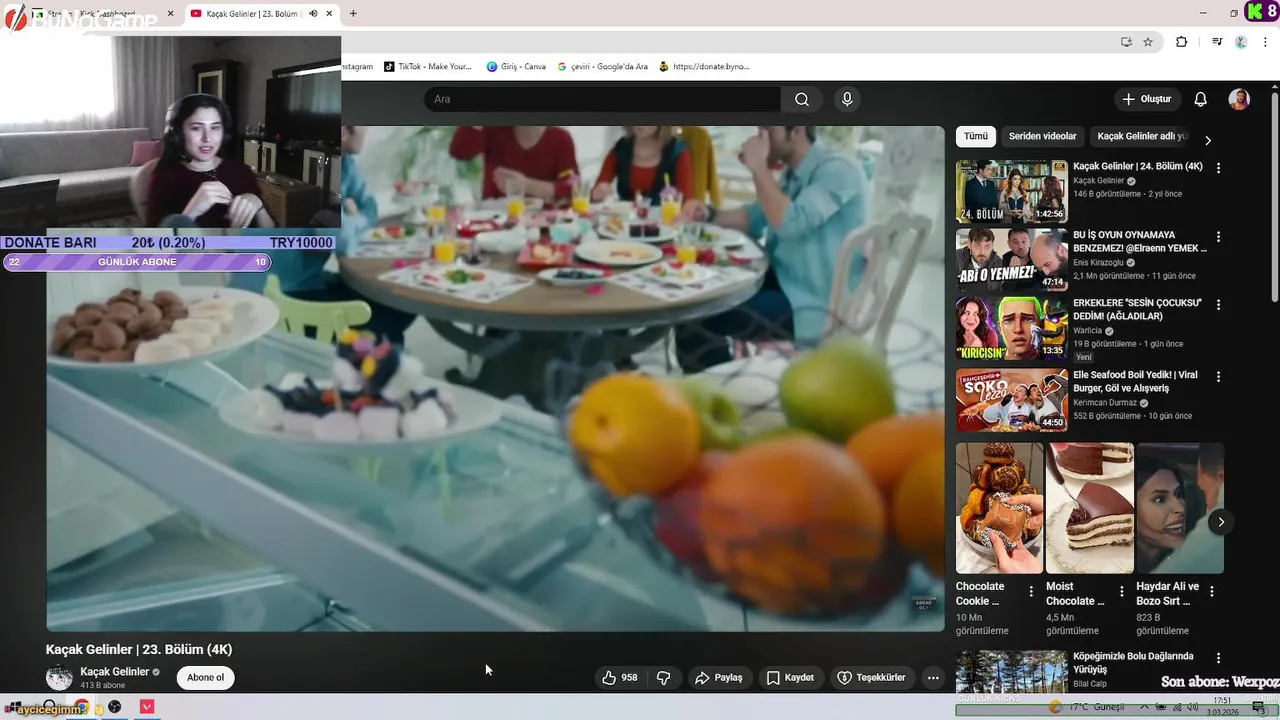Click the Chrome profile avatar in toolbar
The height and width of the screenshot is (720, 1280).
coord(1241,42)
